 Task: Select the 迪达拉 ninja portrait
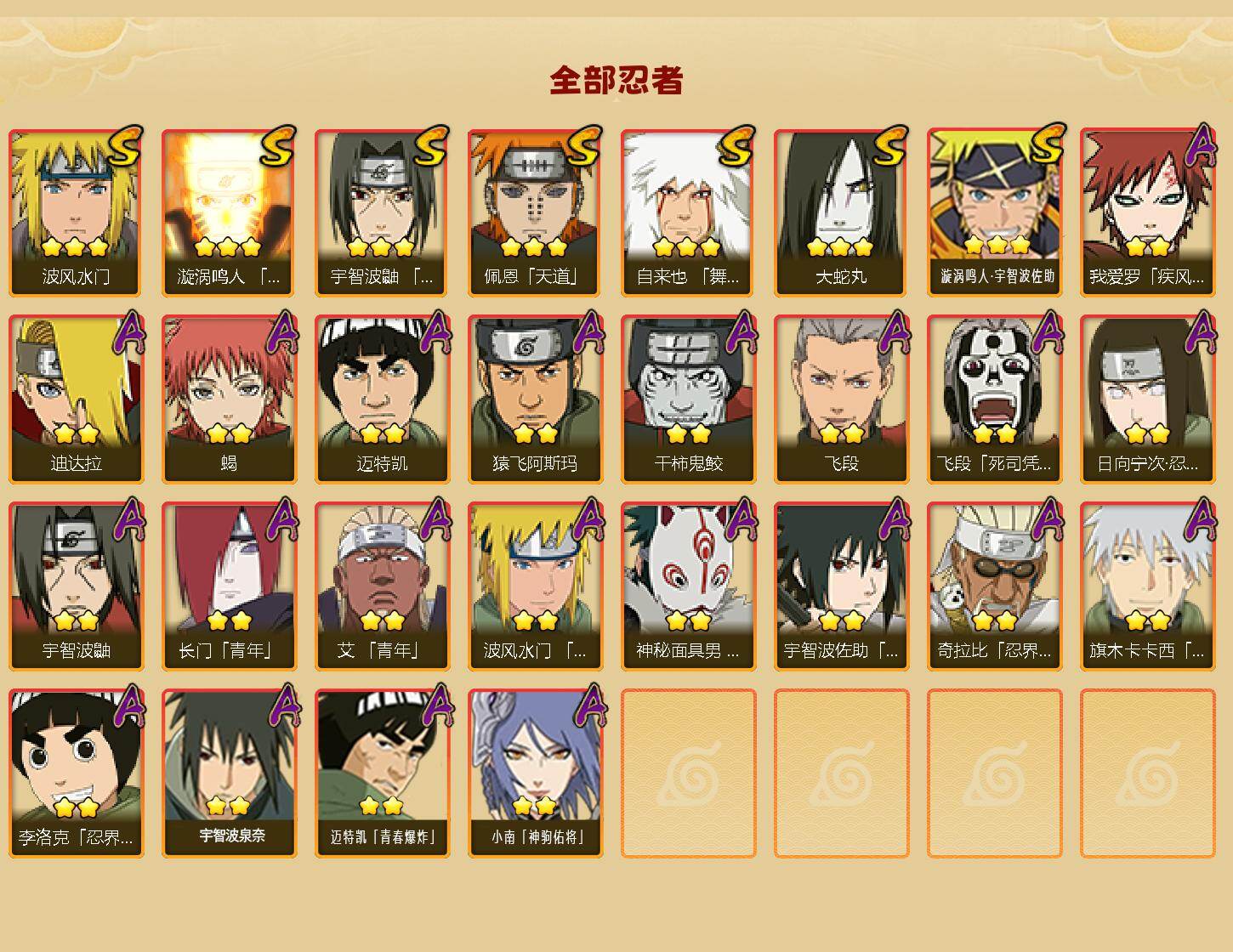(76, 399)
